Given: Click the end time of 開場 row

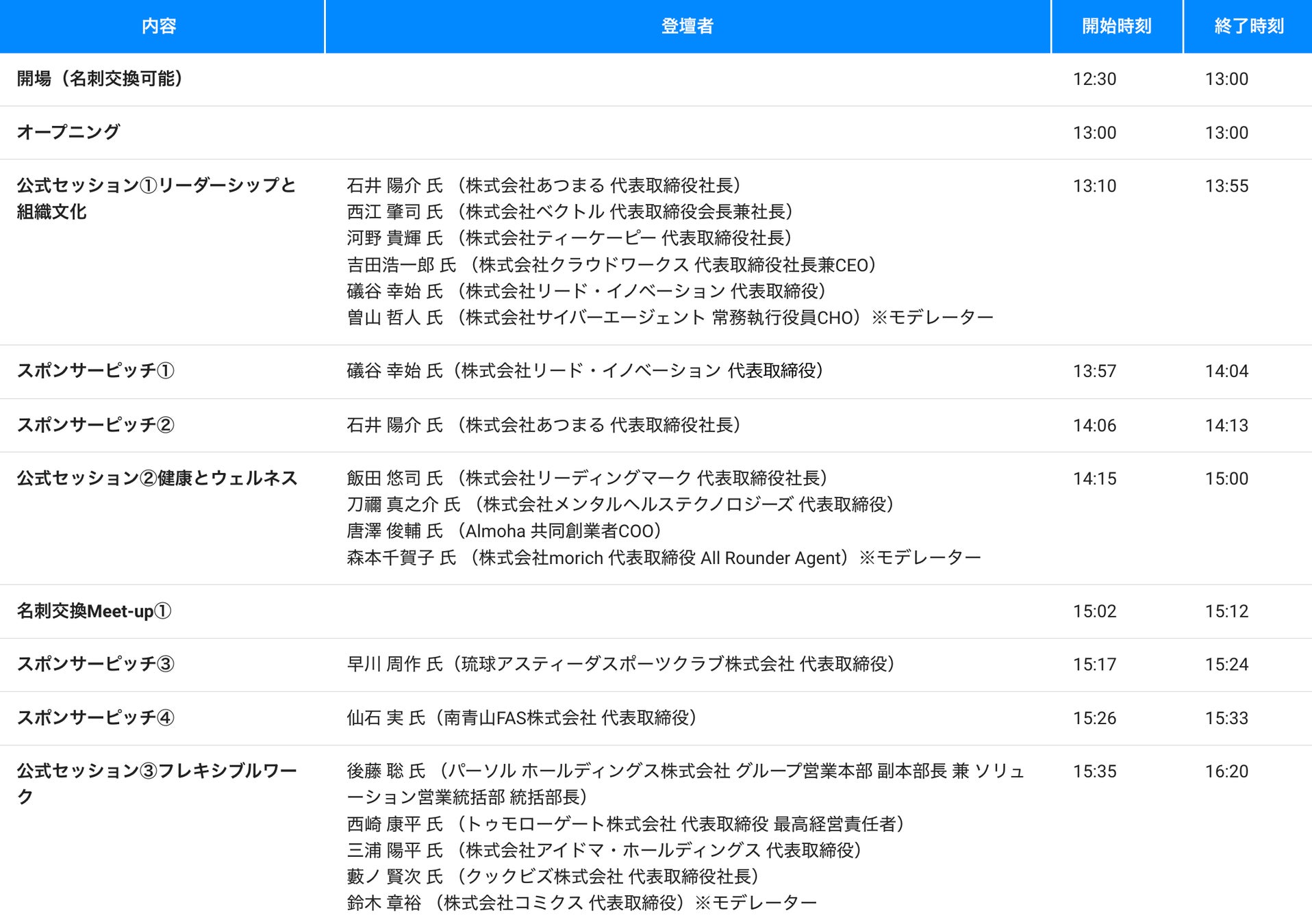Looking at the screenshot, I should (1226, 79).
